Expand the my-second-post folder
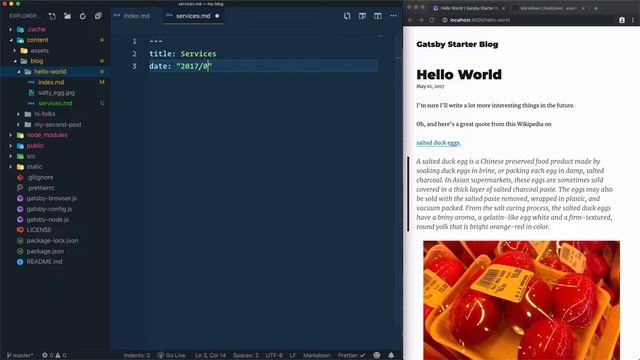Image resolution: width=640 pixels, height=360 pixels. (19, 124)
